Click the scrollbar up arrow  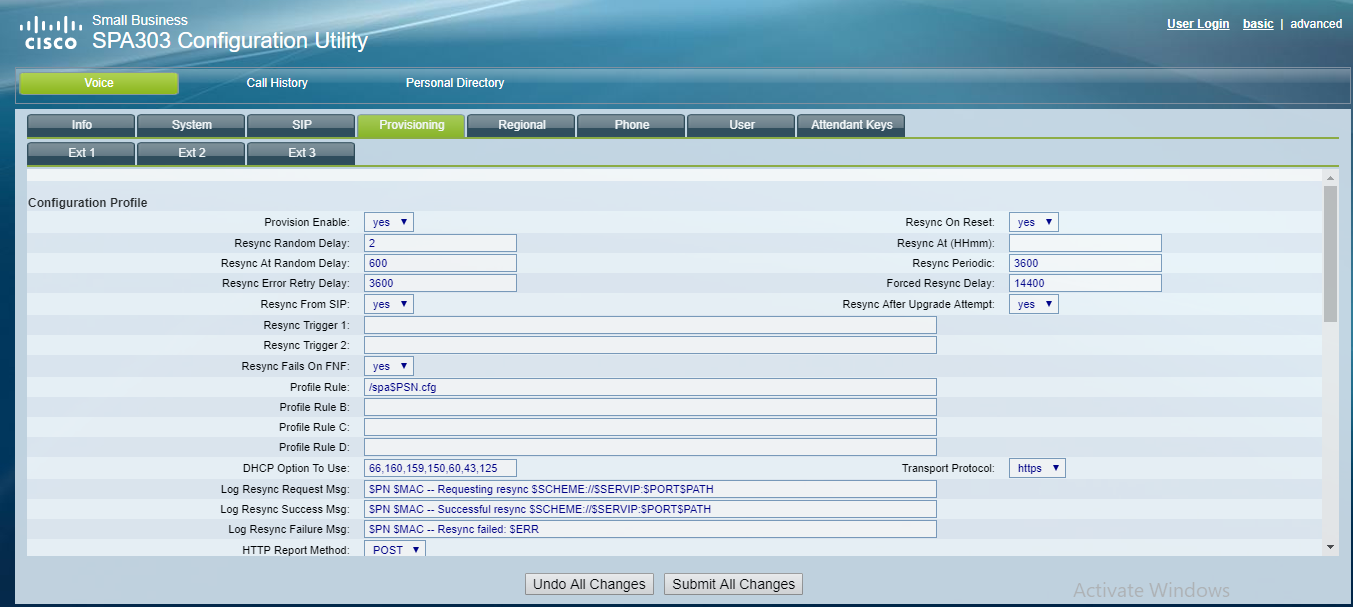click(1330, 179)
